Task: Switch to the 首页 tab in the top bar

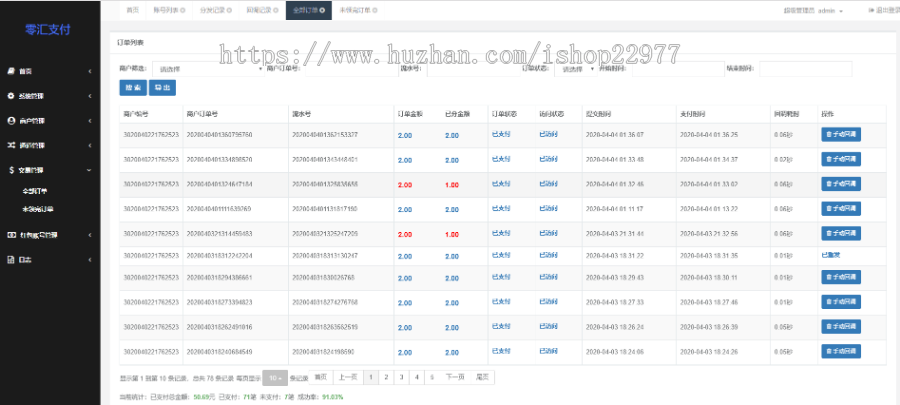Action: click(x=133, y=10)
